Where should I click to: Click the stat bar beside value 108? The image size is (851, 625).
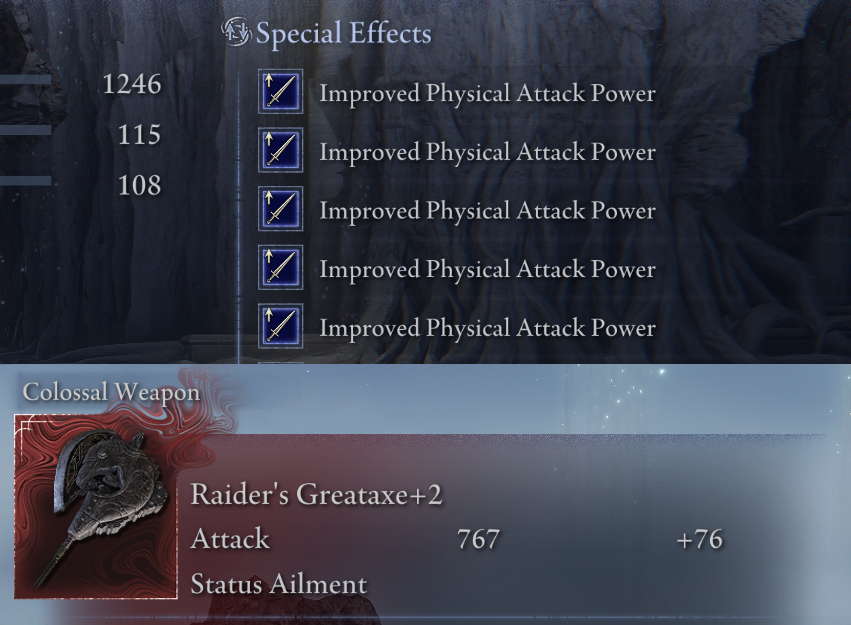coord(26,181)
